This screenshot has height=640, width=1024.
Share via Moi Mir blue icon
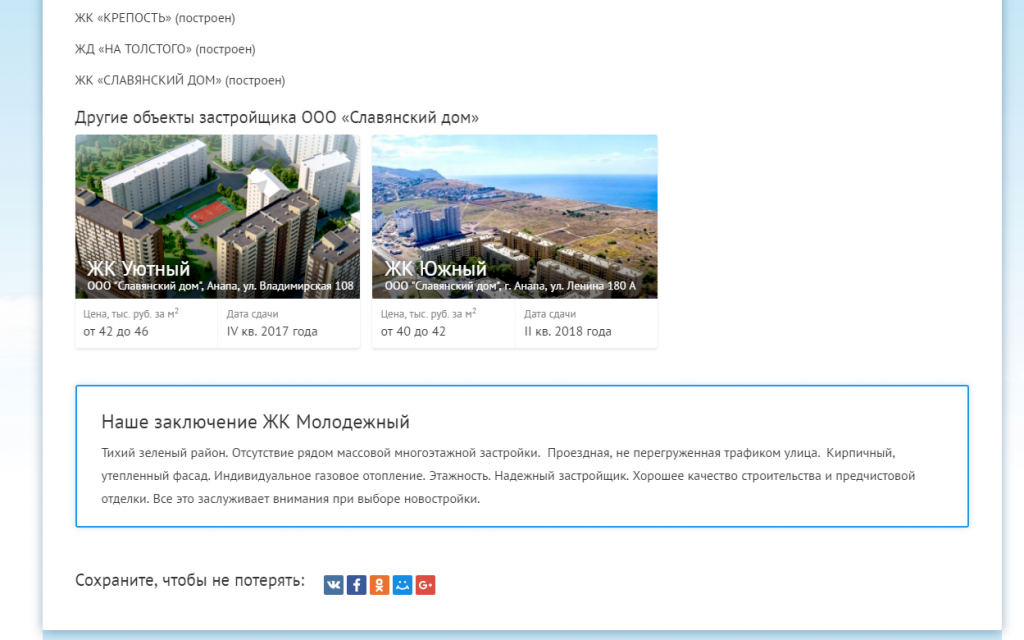point(402,584)
